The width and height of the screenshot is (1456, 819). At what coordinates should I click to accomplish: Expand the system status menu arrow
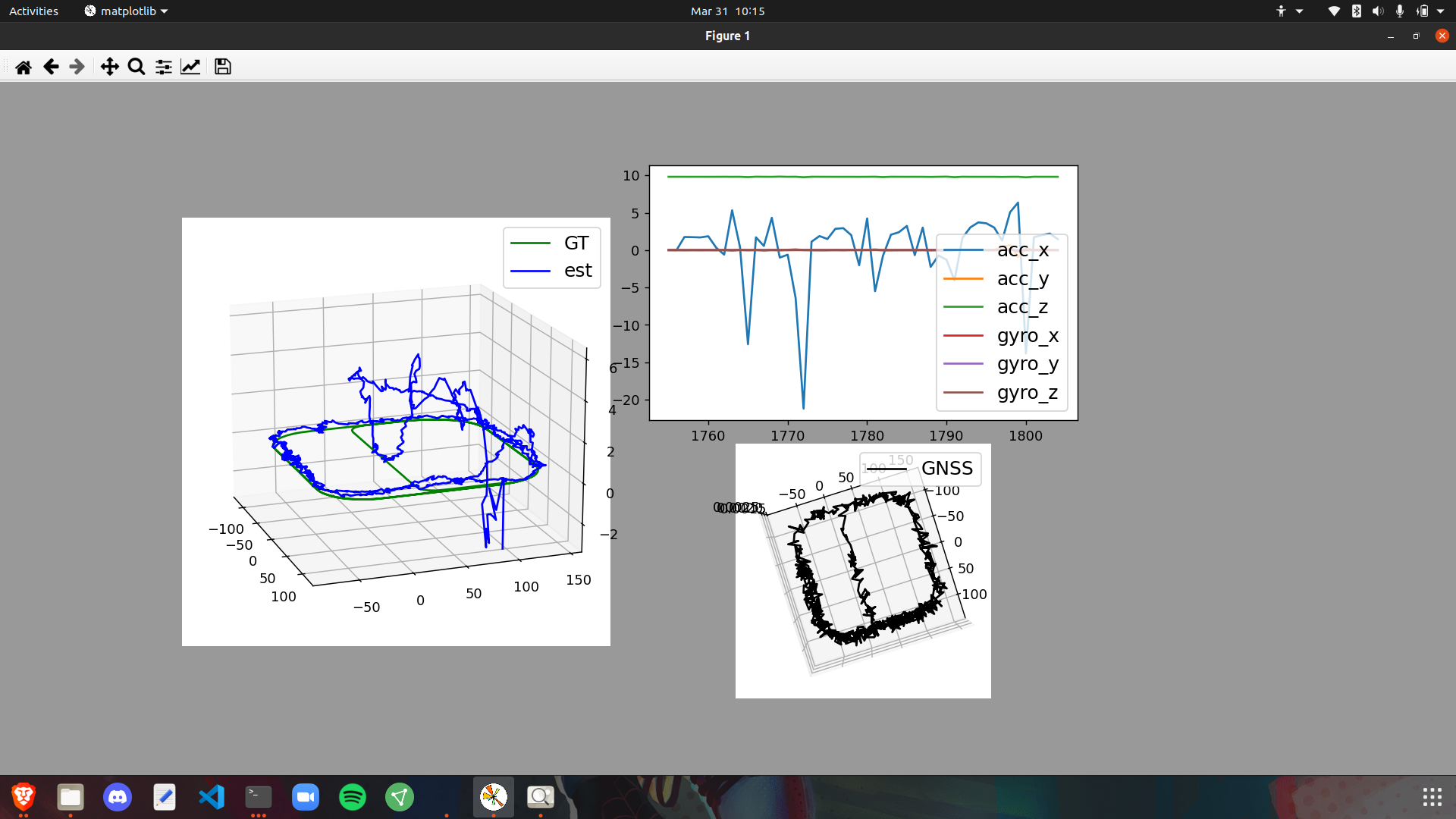(x=1440, y=11)
